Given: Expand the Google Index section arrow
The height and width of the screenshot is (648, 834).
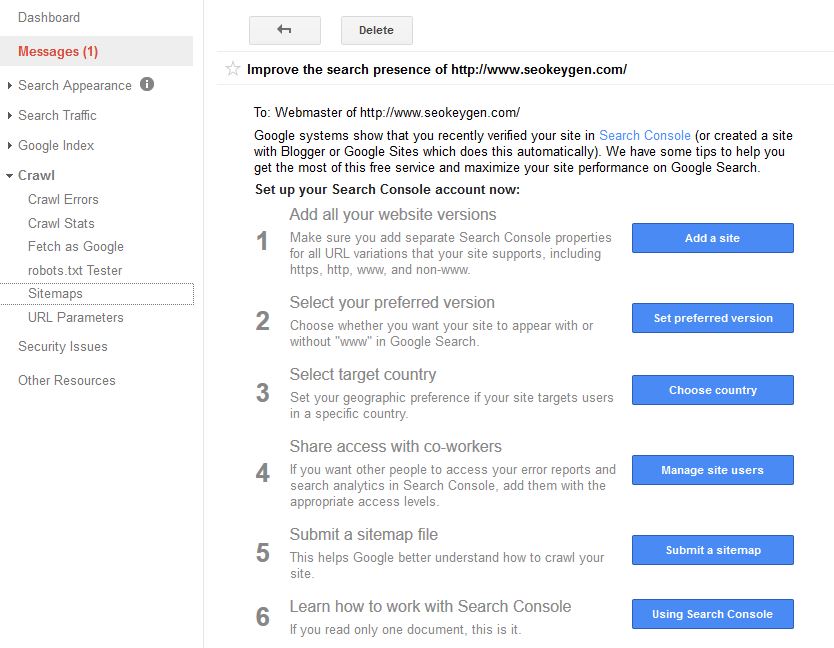Looking at the screenshot, I should pyautogui.click(x=10, y=145).
